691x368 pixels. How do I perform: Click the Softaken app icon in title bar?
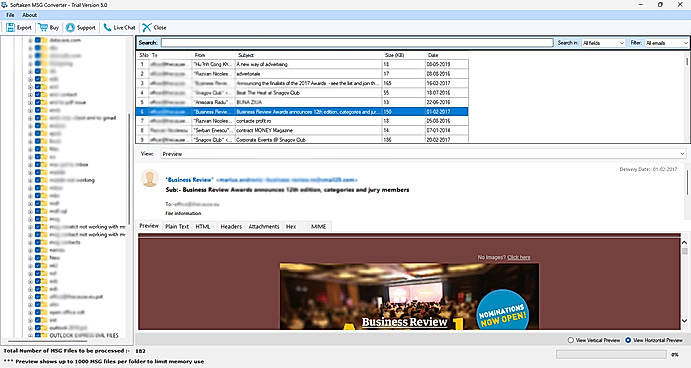[x=4, y=4]
